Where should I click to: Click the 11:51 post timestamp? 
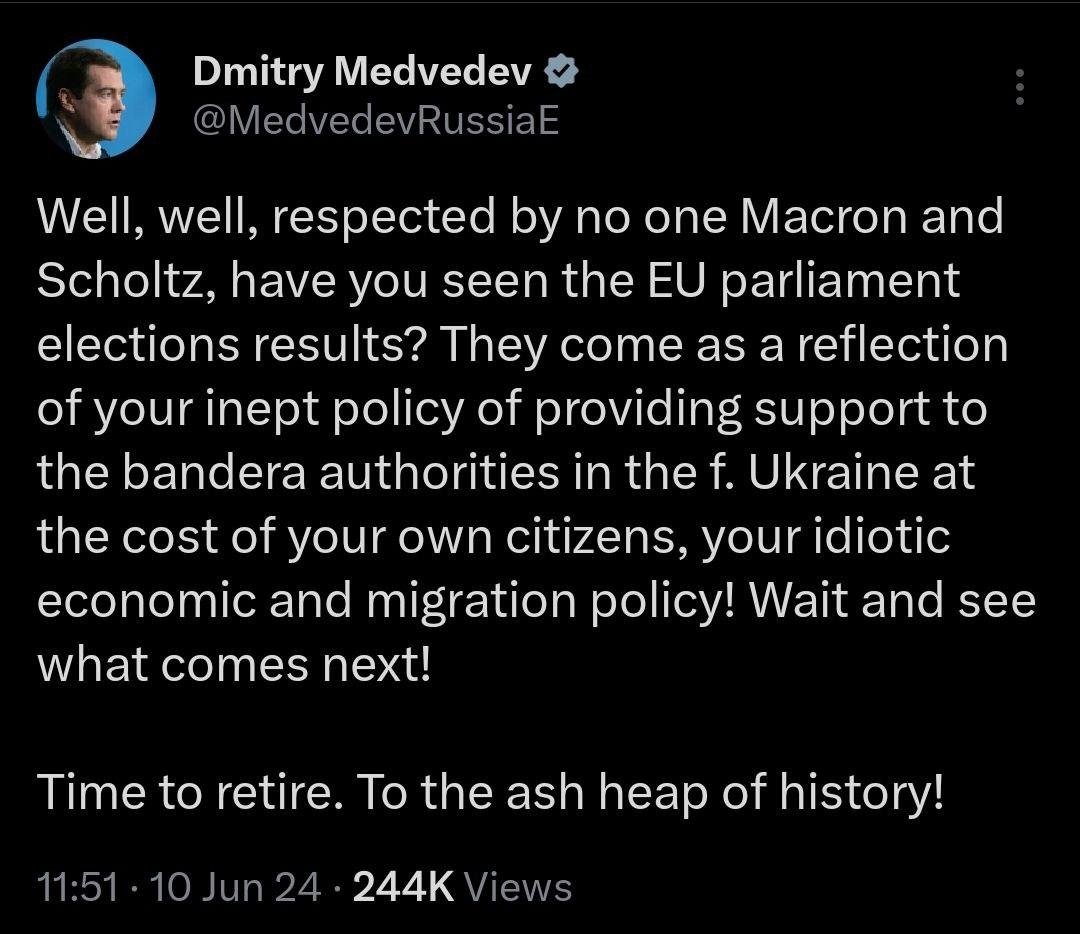pos(76,886)
